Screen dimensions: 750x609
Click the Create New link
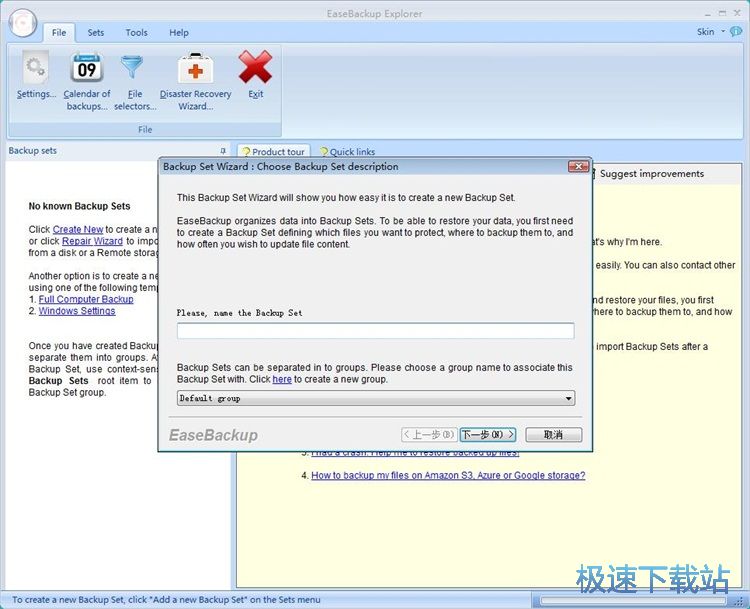78,229
